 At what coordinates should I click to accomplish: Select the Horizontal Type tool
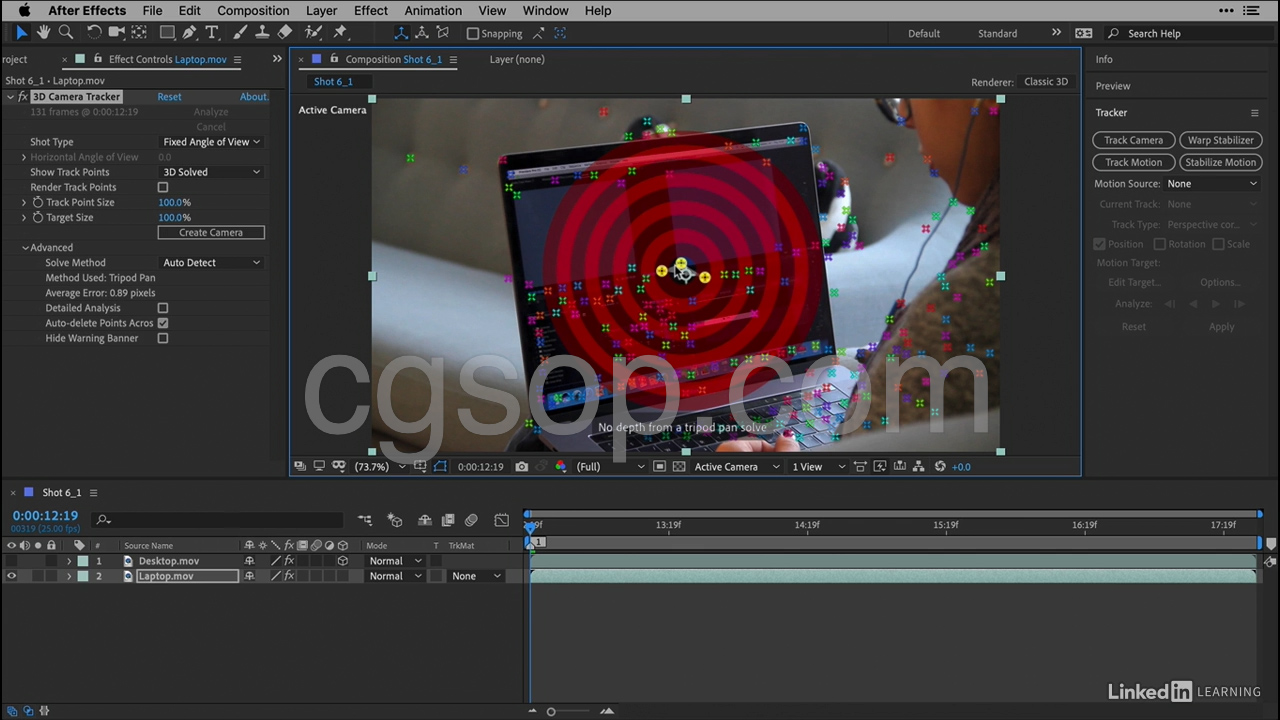point(212,33)
